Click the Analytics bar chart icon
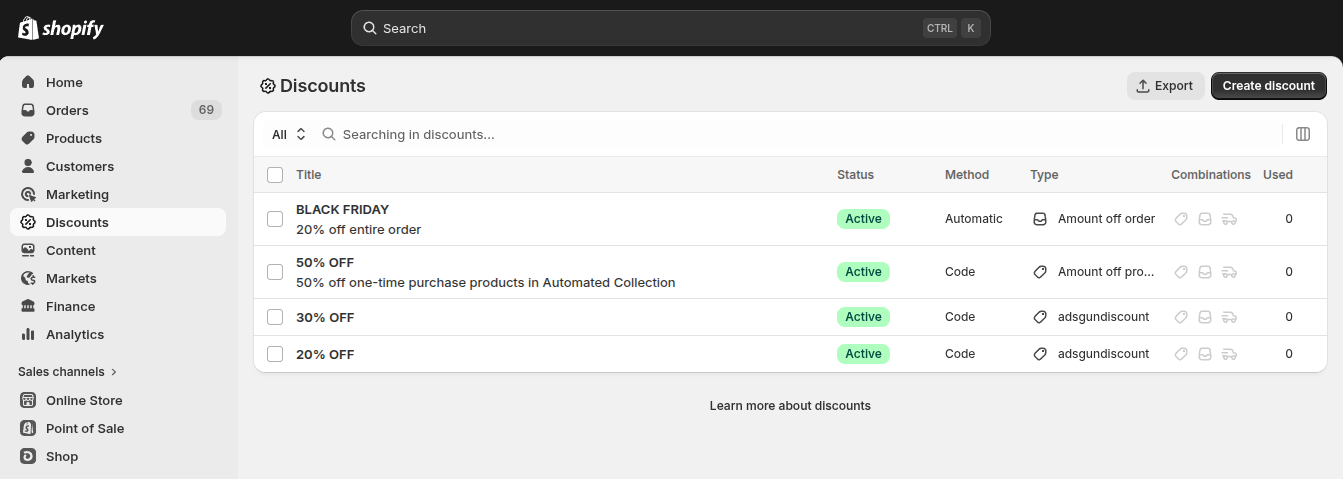 coord(28,334)
